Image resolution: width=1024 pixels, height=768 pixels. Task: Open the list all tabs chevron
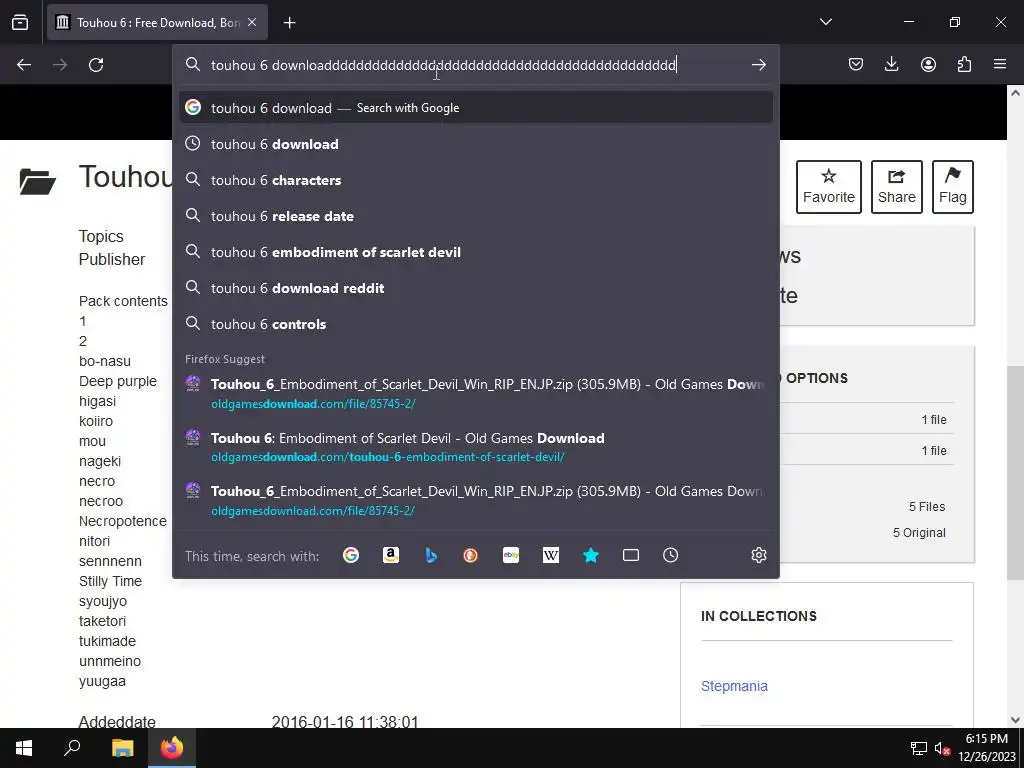coord(825,22)
